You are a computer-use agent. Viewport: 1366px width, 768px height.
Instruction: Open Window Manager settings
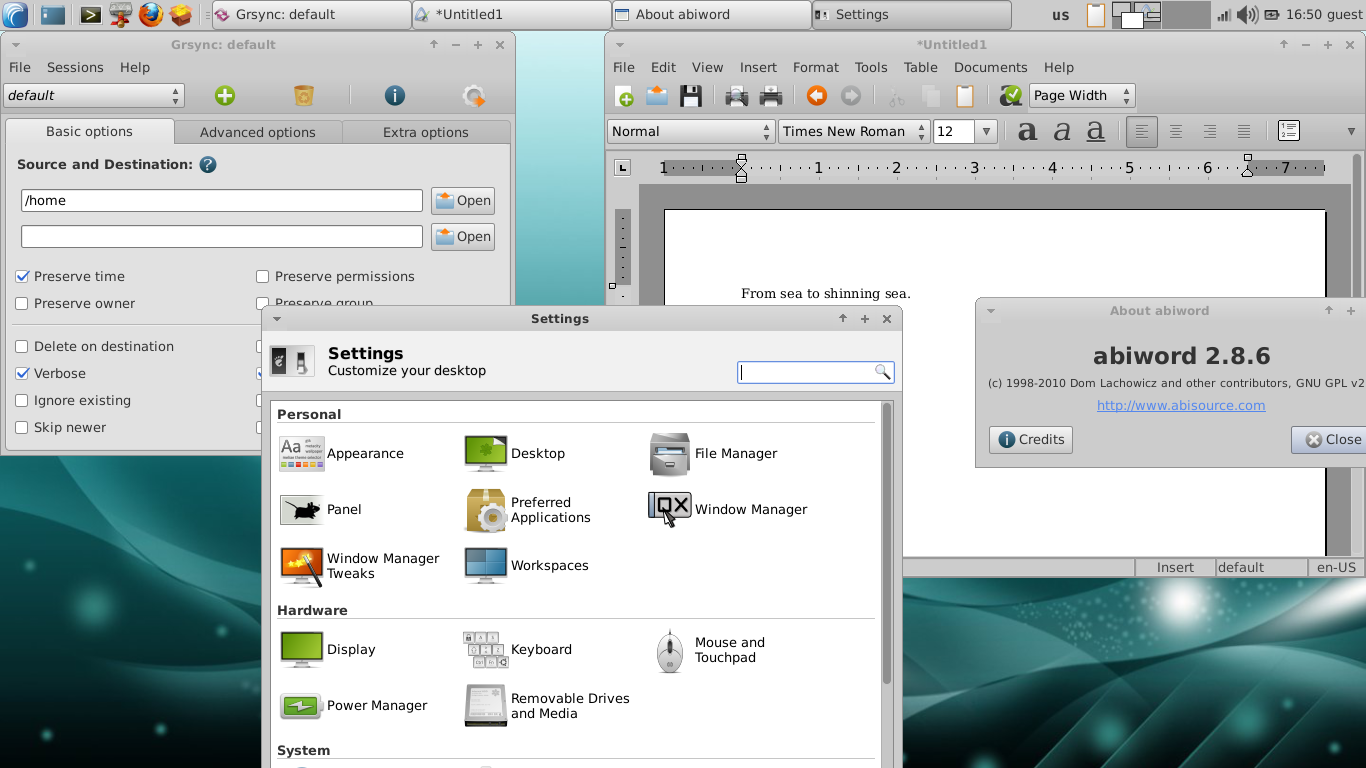[x=728, y=509]
